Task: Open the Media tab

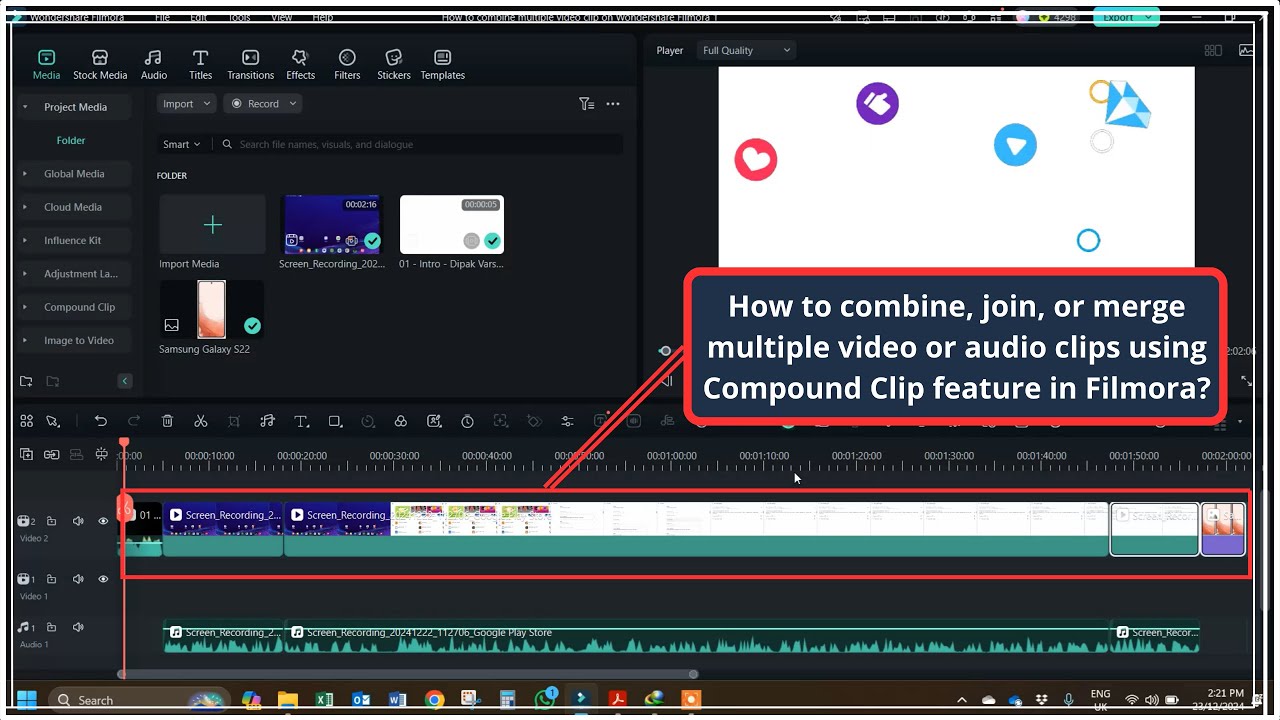Action: [46, 65]
